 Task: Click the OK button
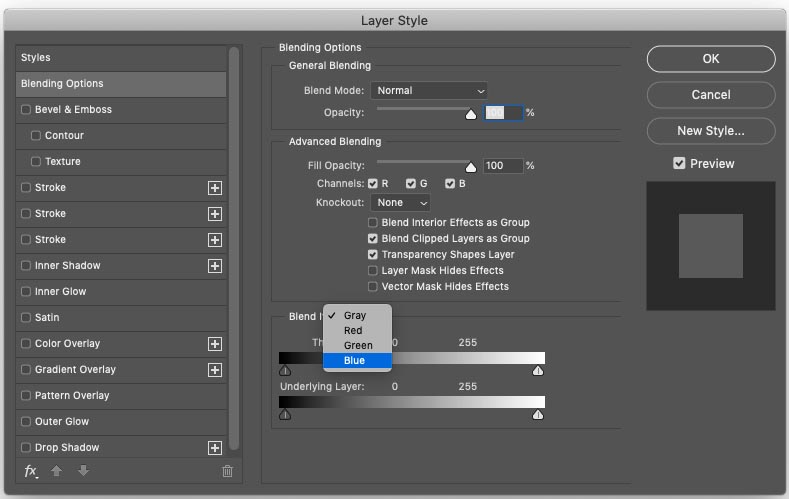711,59
